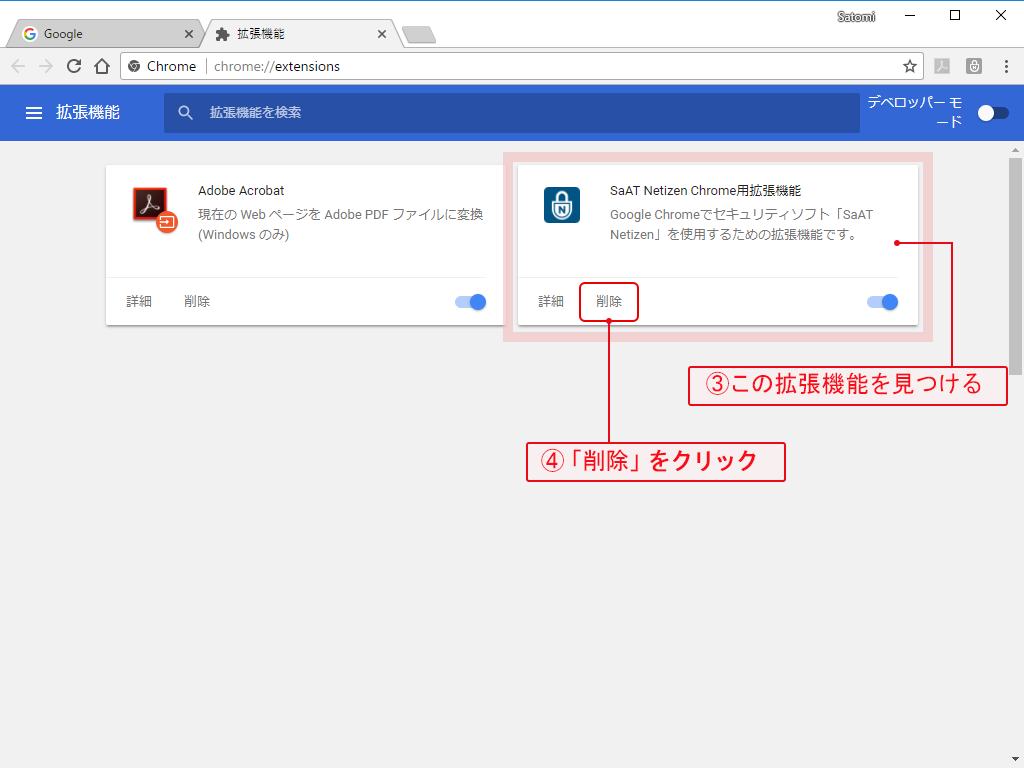The image size is (1024, 768).
Task: Click the page vertical scrollbar thumb
Action: 1016,264
